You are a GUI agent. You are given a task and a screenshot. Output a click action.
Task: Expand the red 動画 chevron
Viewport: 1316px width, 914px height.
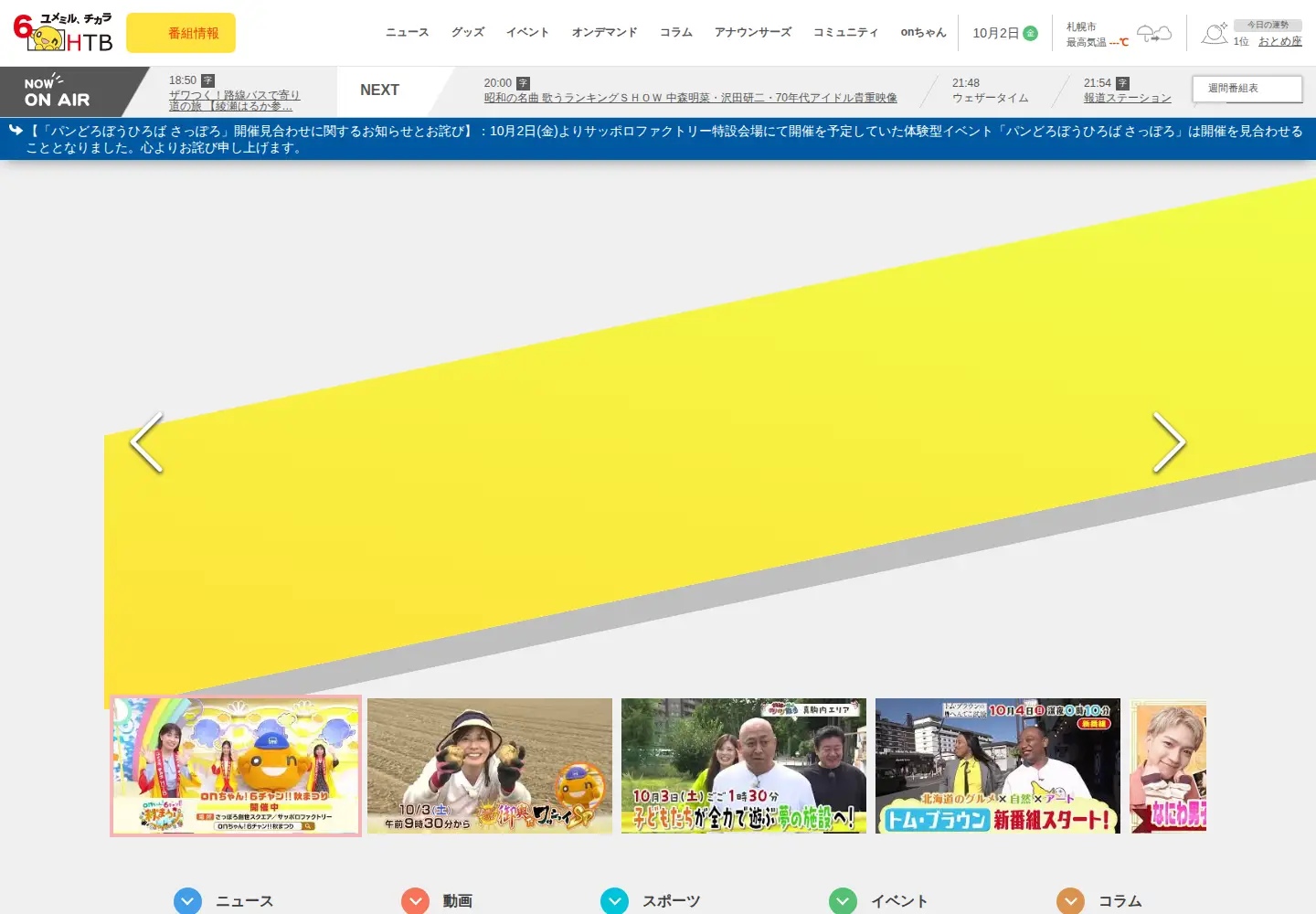(415, 901)
